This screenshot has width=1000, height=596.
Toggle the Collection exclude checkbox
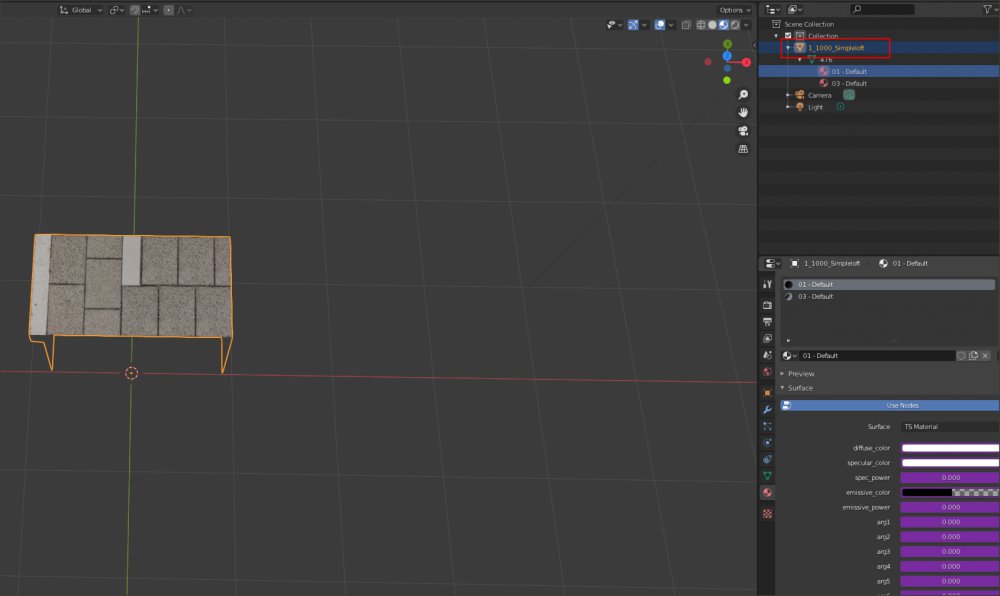coord(788,35)
